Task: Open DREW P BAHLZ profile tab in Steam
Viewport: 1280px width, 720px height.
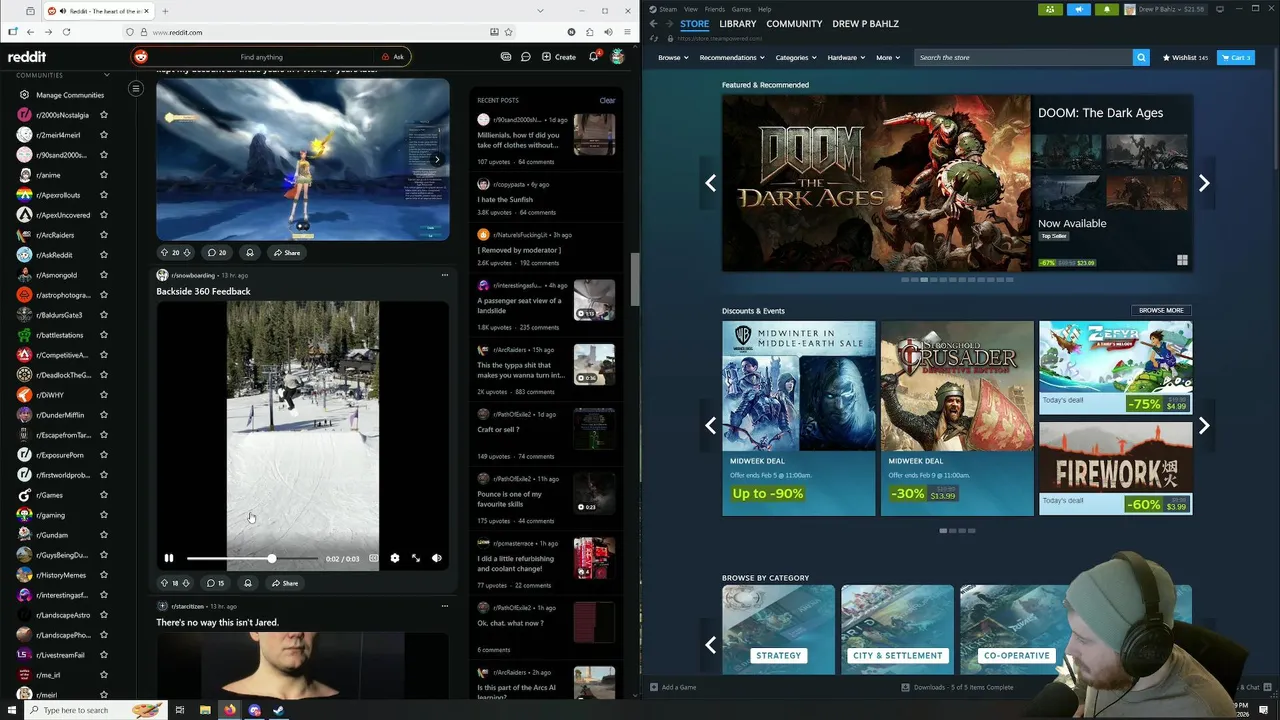Action: (865, 23)
